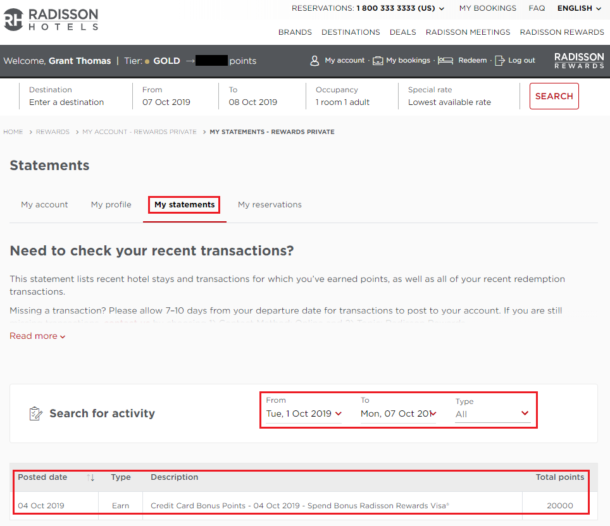Click the Earn type cell
The width and height of the screenshot is (610, 526).
[x=121, y=506]
